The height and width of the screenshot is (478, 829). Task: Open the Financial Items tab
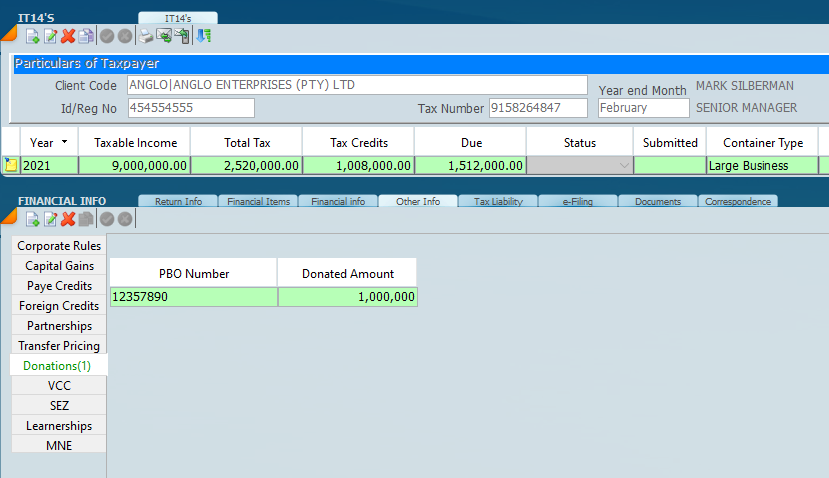pos(258,202)
